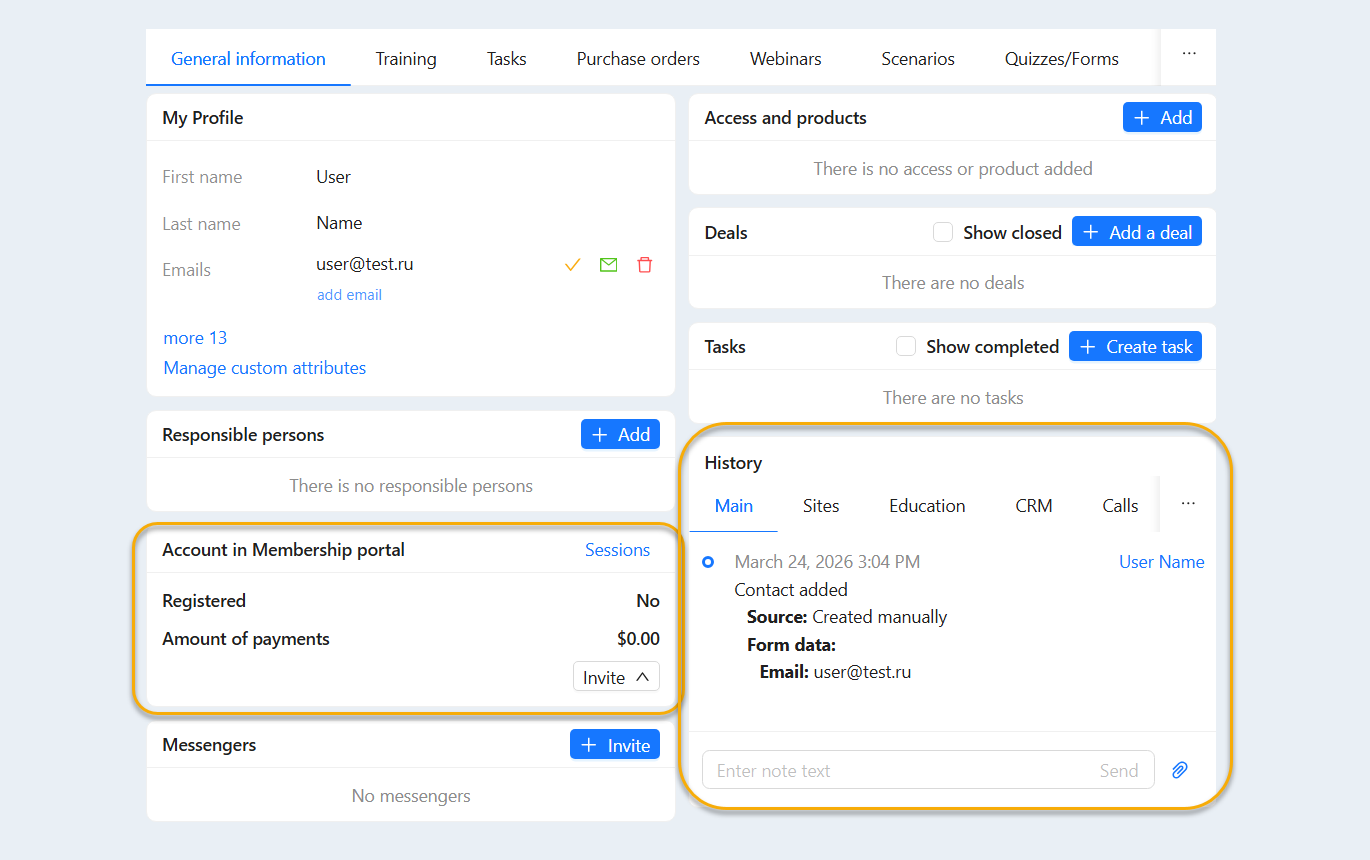Delete email using the red trash icon
1370x860 pixels.
point(645,265)
